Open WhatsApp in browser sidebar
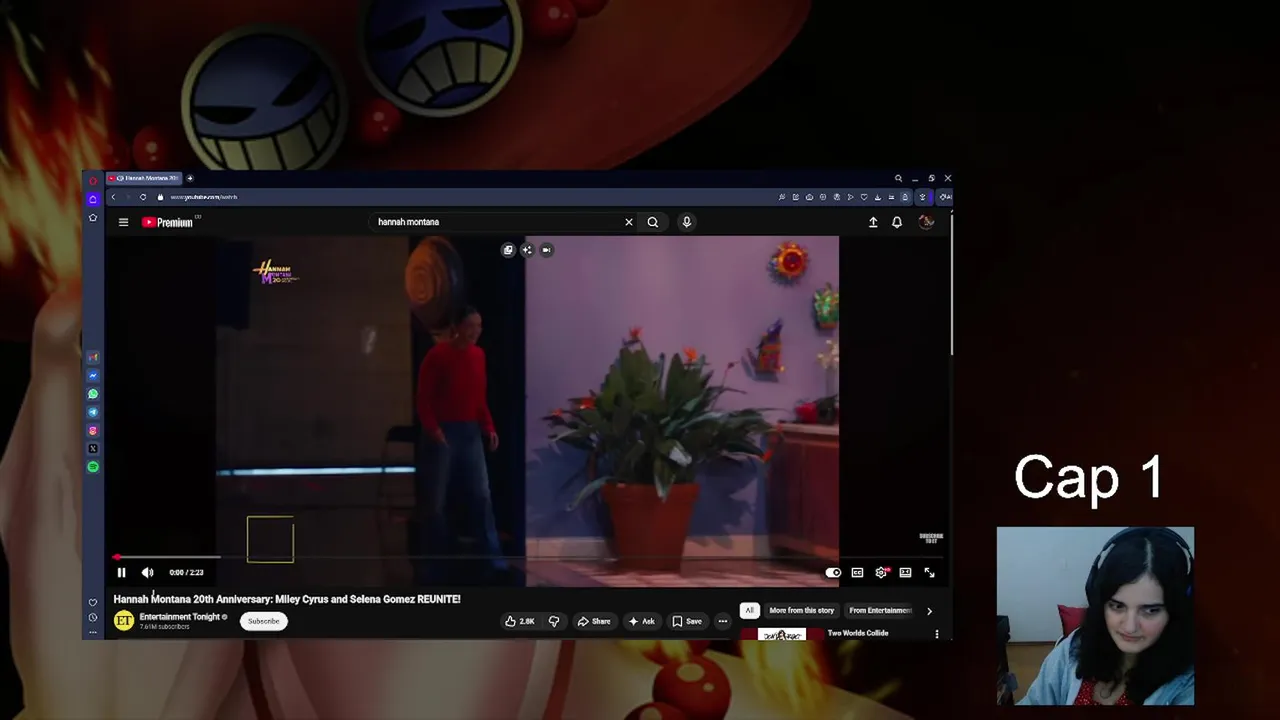Image resolution: width=1280 pixels, height=720 pixels. click(93, 394)
